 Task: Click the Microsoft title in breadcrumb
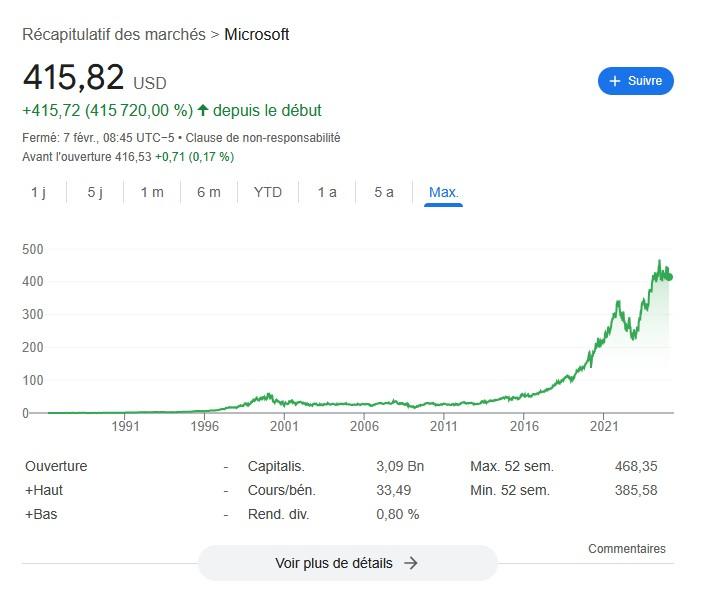point(257,34)
